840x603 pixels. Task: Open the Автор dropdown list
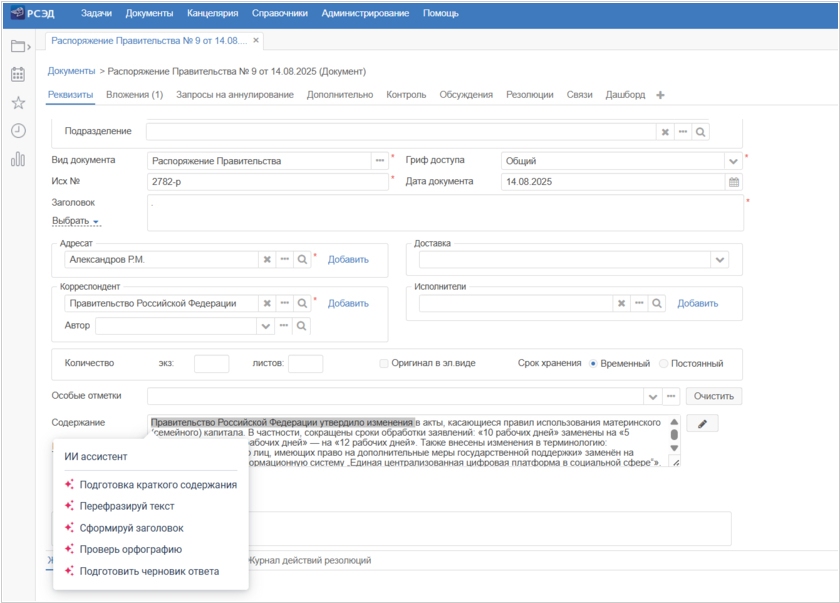(266, 326)
